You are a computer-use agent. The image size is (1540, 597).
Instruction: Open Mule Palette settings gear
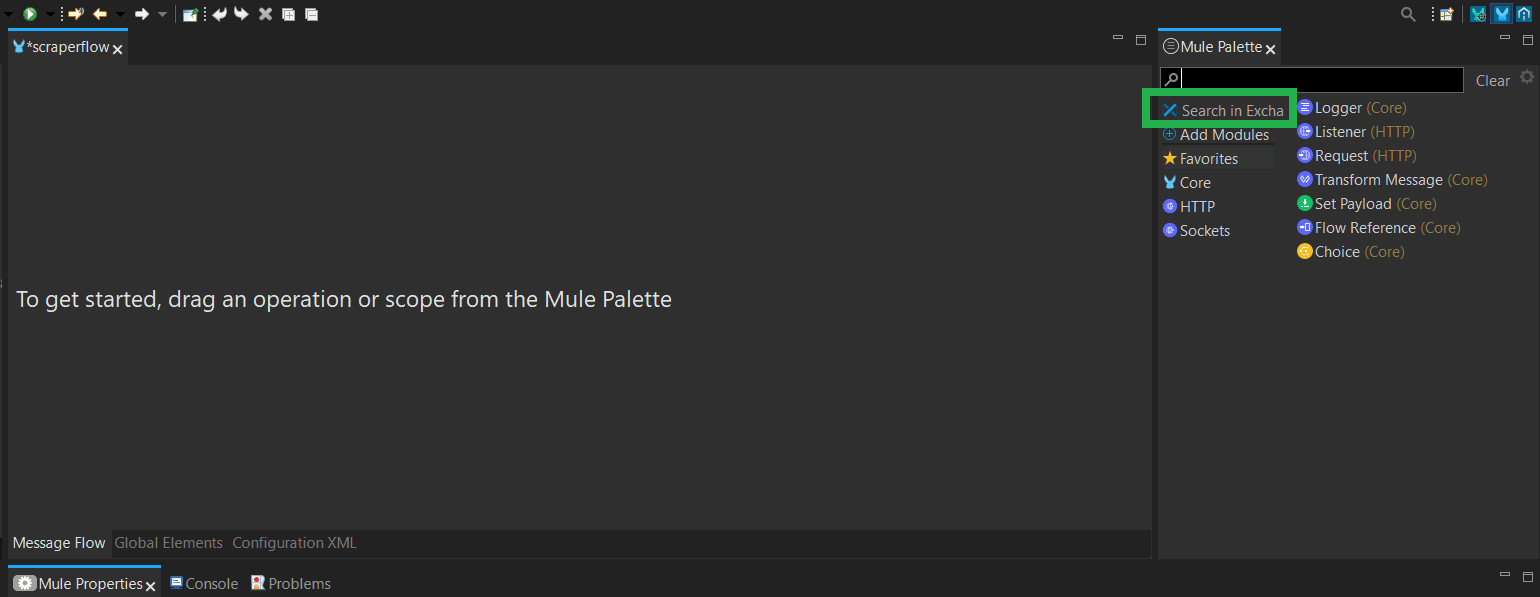click(1526, 77)
